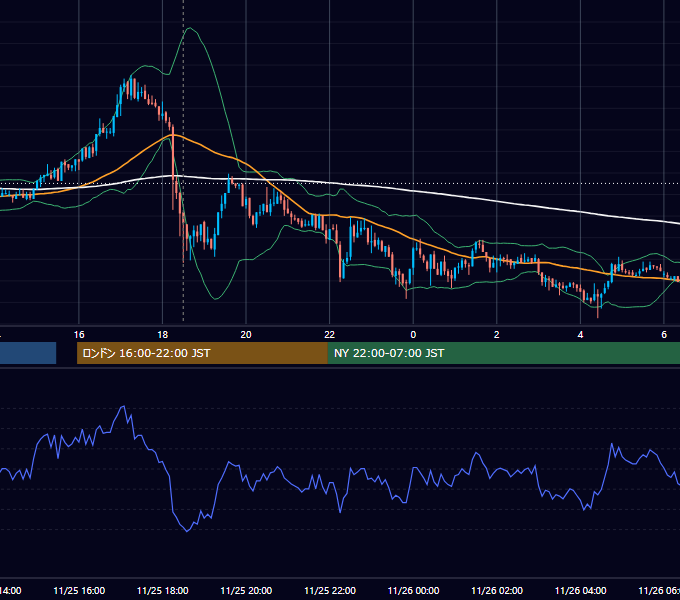Screen dimensions: 680x600
Task: Click the hour label 0 on upper axis
Action: 413,335
